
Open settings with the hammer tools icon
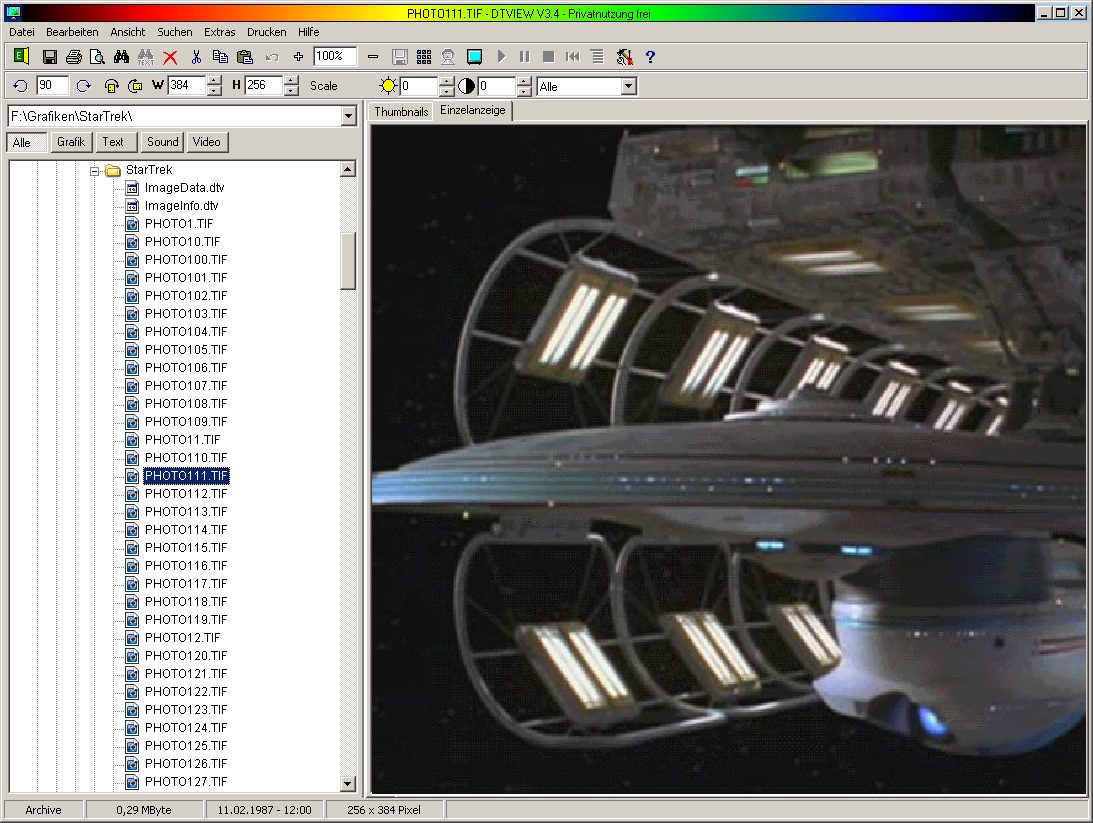pos(625,57)
